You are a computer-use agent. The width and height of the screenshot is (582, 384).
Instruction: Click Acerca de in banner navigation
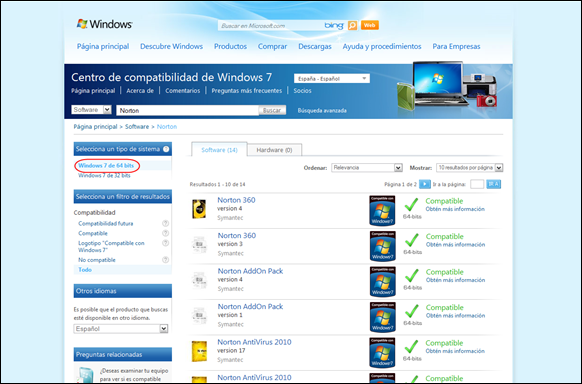coord(140,91)
